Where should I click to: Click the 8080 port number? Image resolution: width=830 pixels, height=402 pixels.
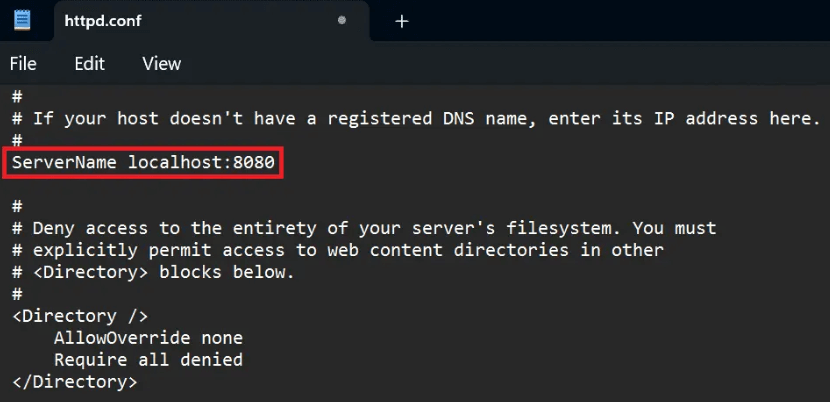[x=254, y=162]
